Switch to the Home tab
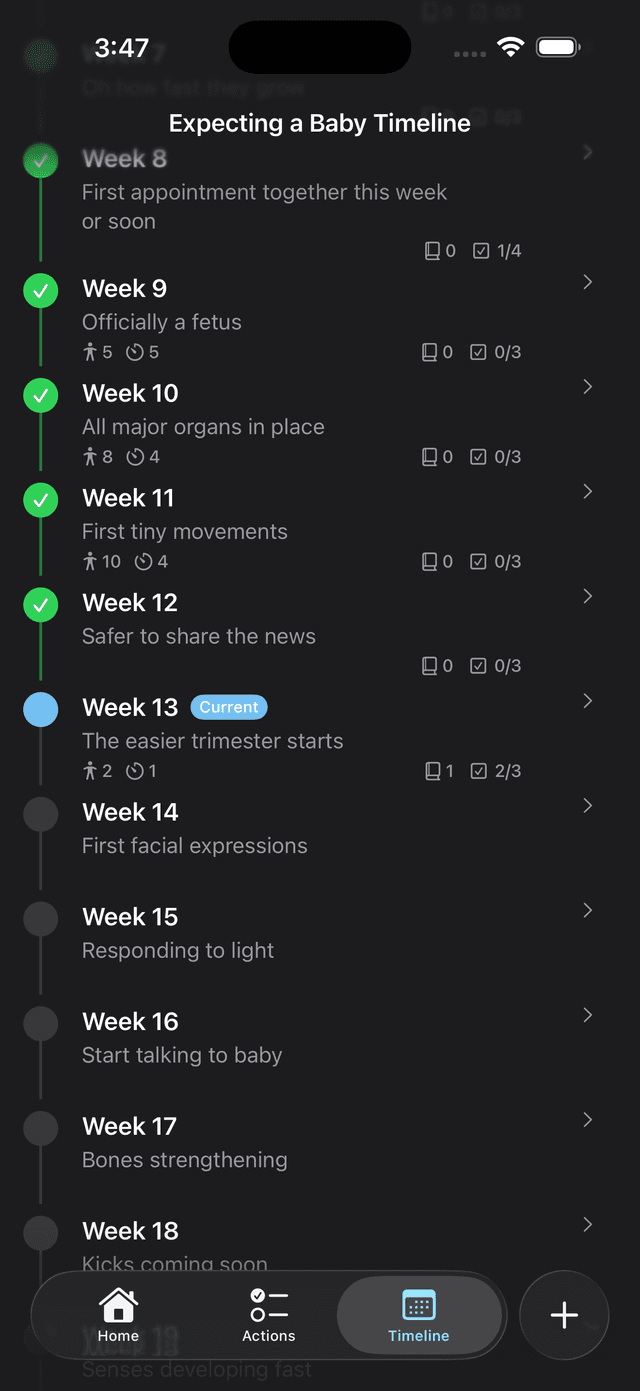640x1391 pixels. pos(117,1315)
